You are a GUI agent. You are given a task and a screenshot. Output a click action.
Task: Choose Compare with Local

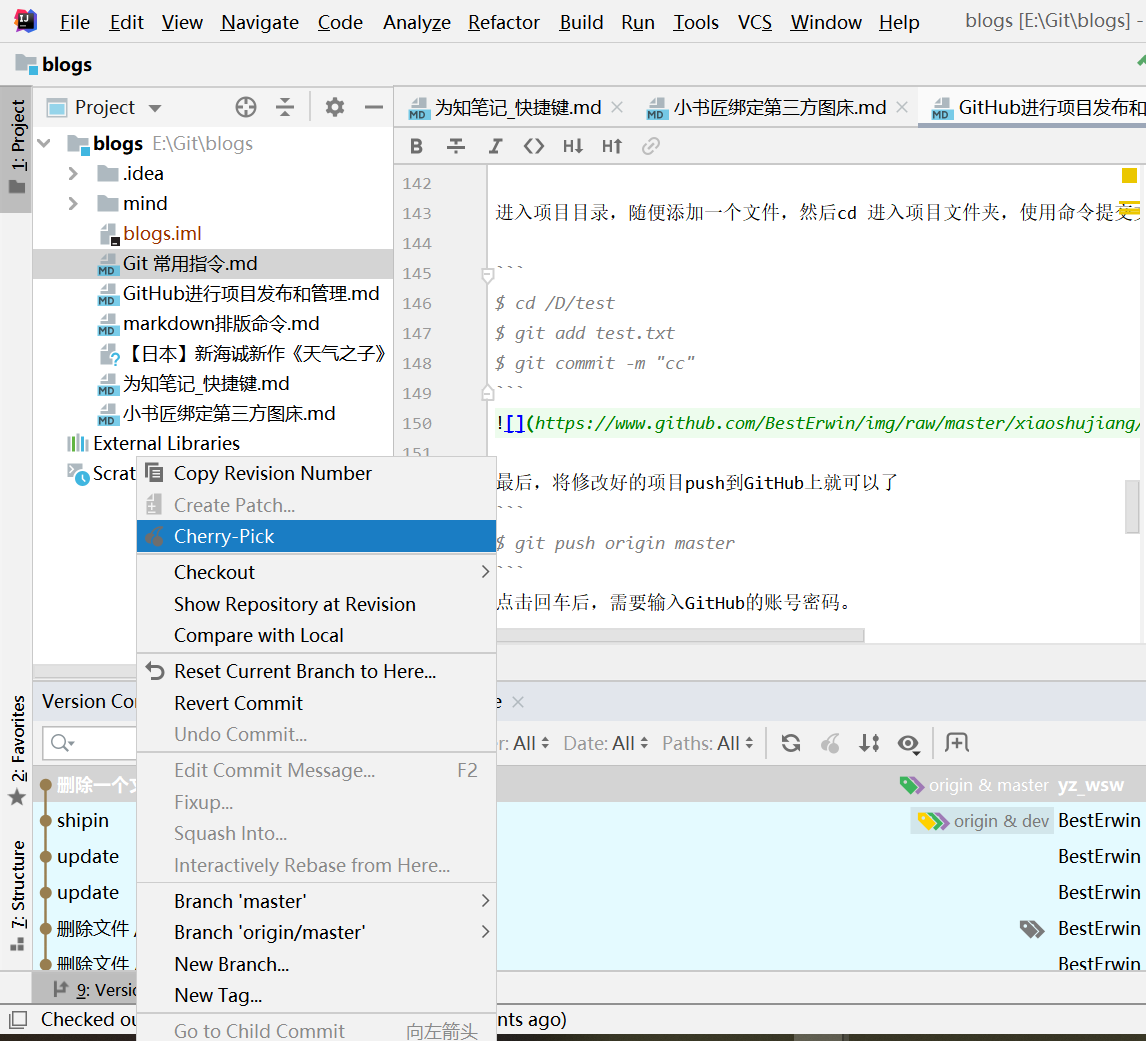pyautogui.click(x=316, y=636)
